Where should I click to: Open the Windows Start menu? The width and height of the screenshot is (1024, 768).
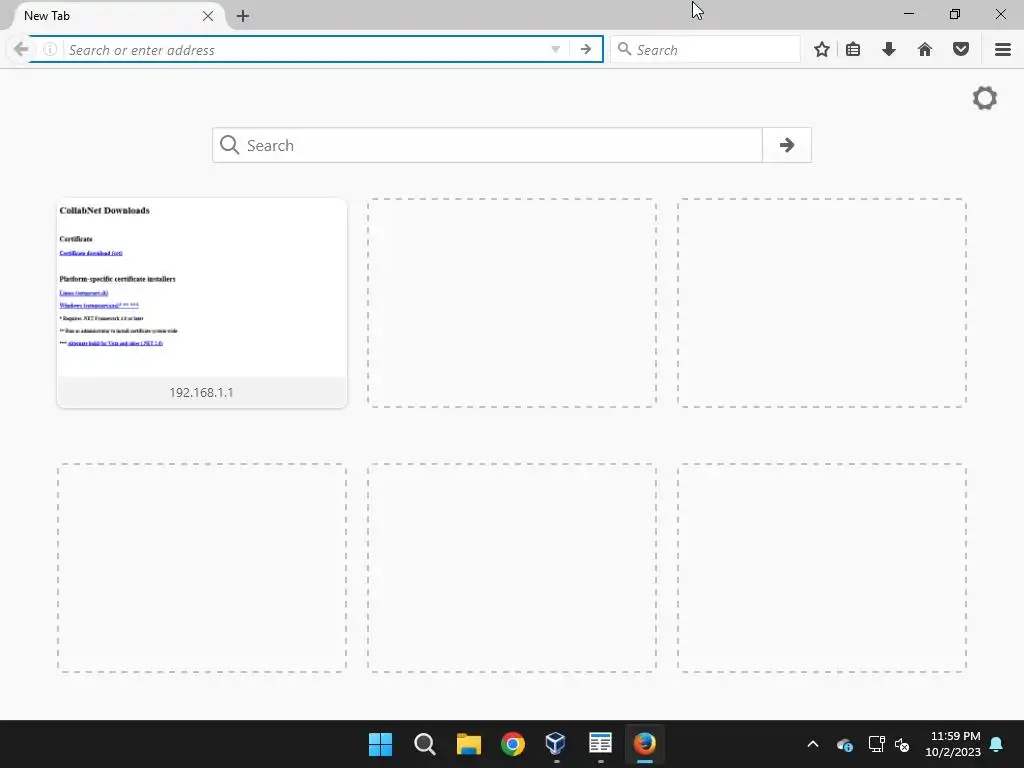point(380,744)
